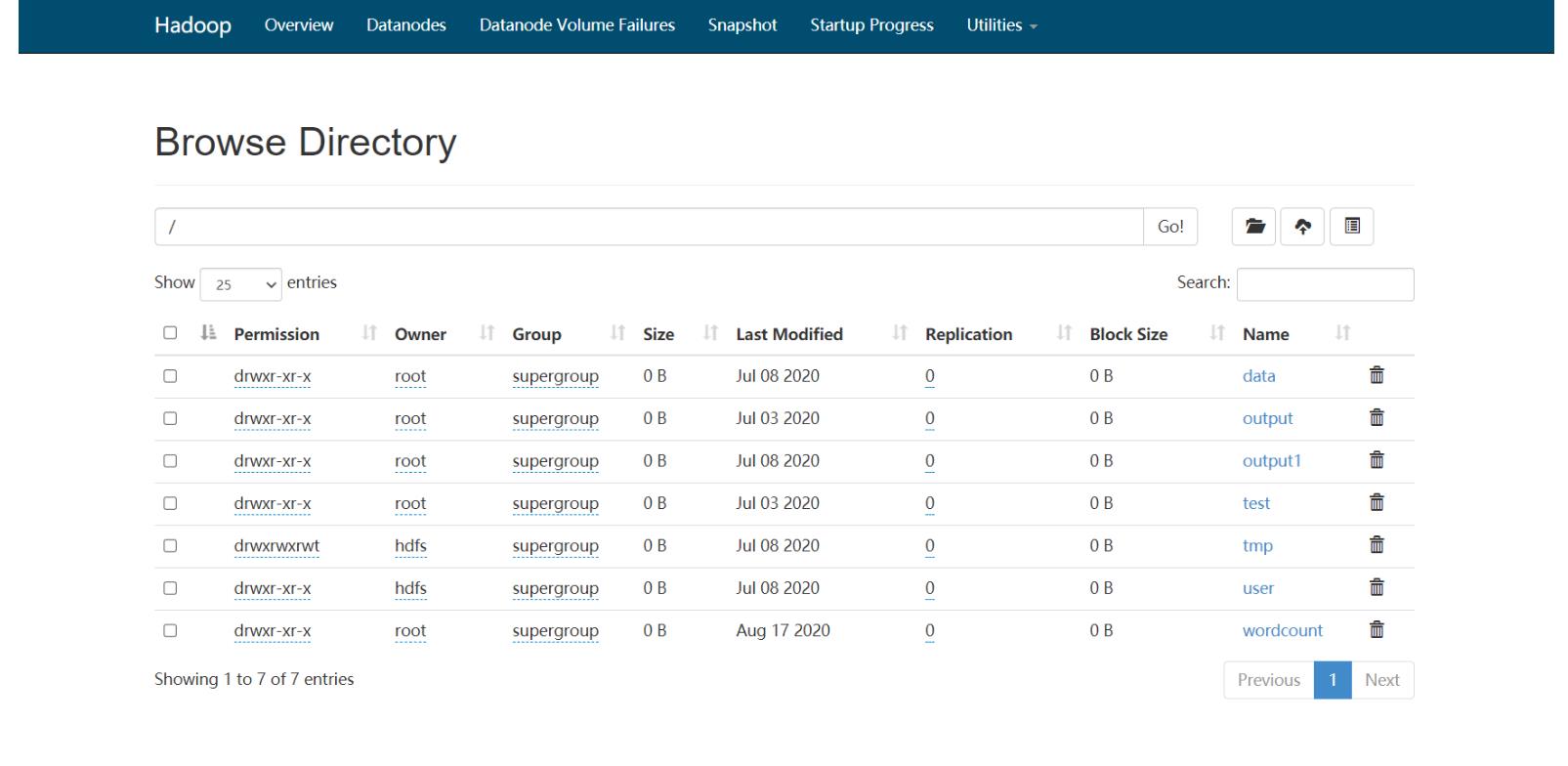Open the wordcount directory link
Viewport: 1568px width, 766px height.
coord(1283,630)
